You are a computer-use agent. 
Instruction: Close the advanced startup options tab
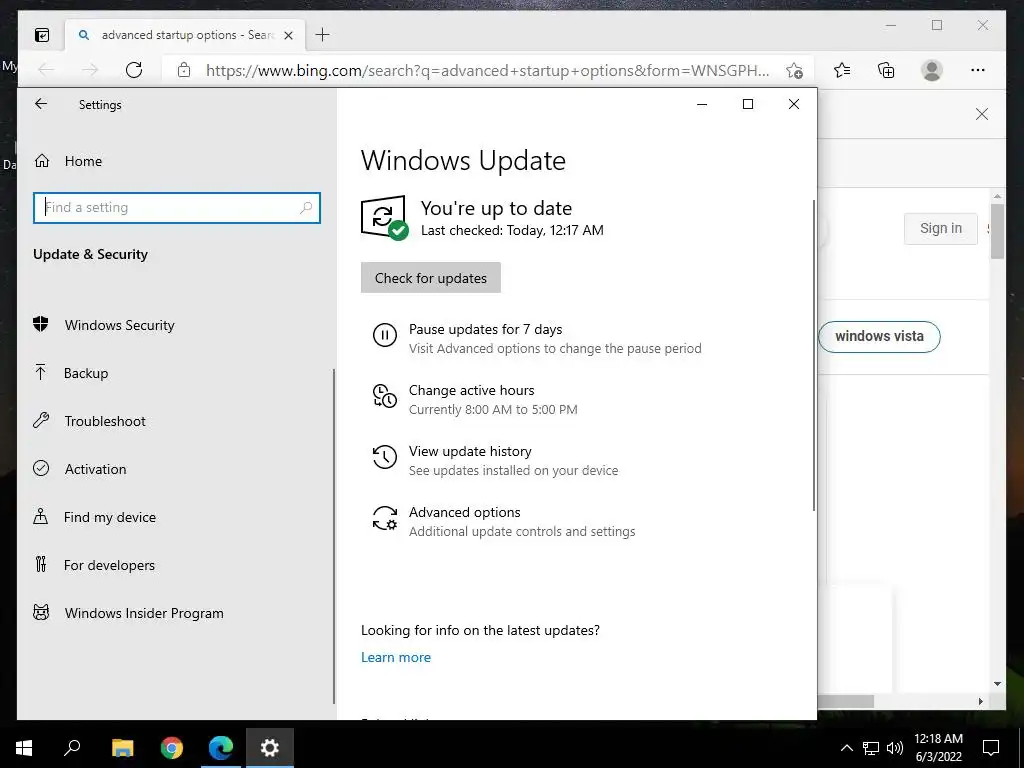click(x=288, y=35)
